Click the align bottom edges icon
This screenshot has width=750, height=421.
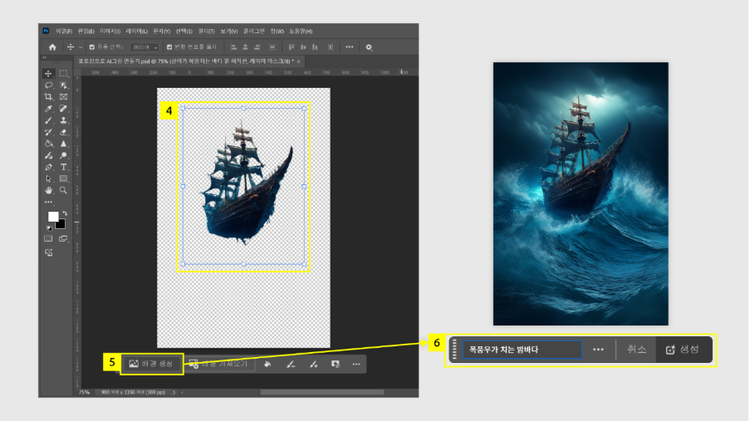point(315,47)
